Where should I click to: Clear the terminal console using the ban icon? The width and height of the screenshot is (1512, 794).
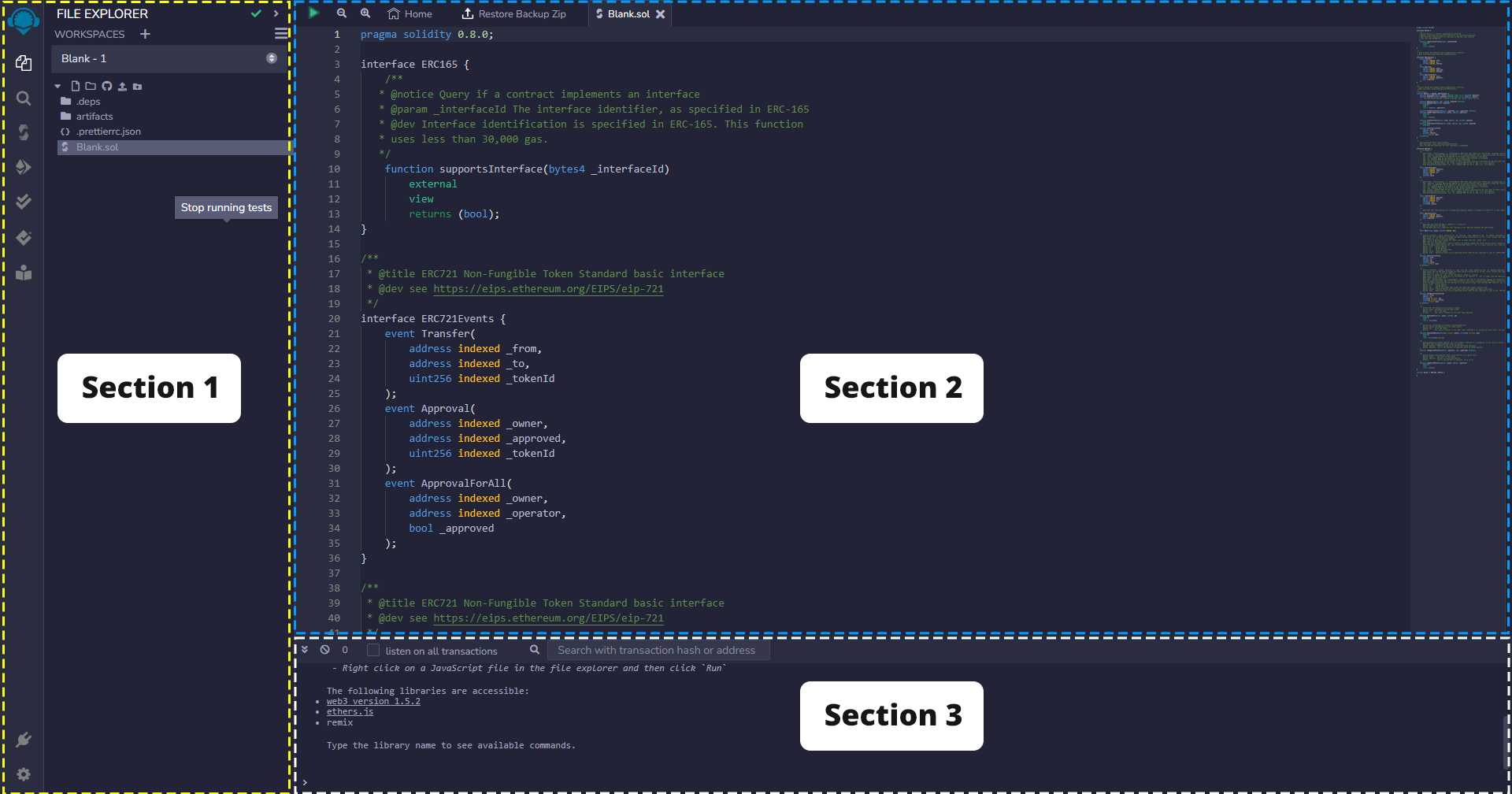[325, 650]
